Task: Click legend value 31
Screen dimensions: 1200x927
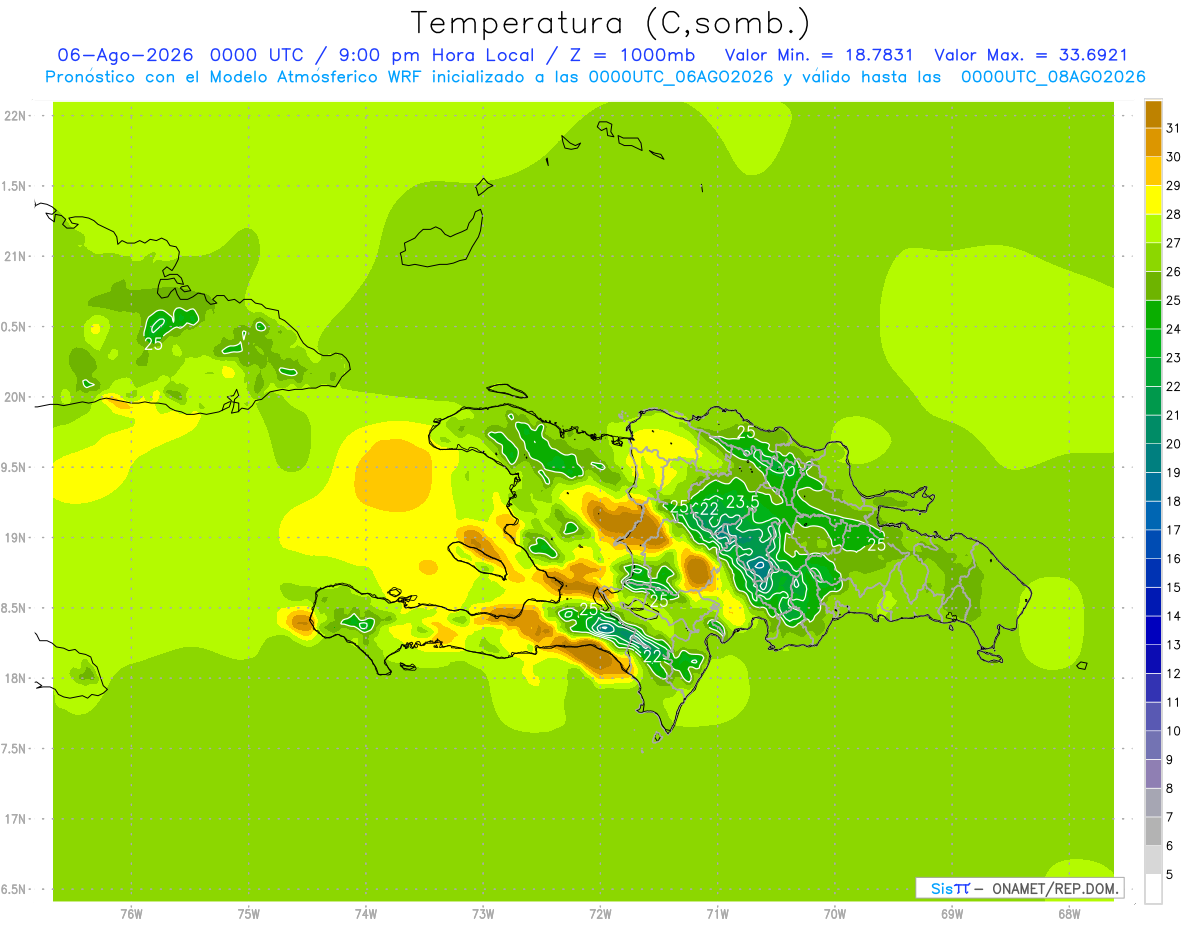Action: (1173, 128)
